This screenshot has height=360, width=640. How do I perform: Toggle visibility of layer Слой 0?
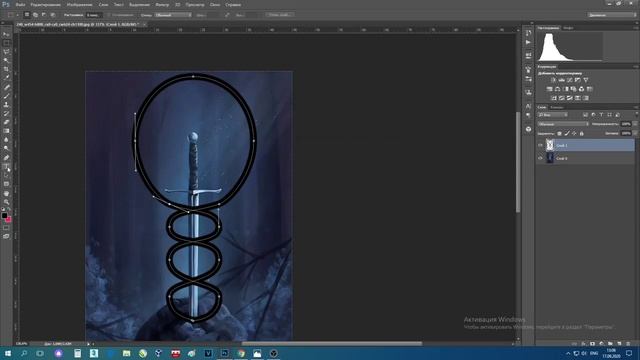pos(540,158)
